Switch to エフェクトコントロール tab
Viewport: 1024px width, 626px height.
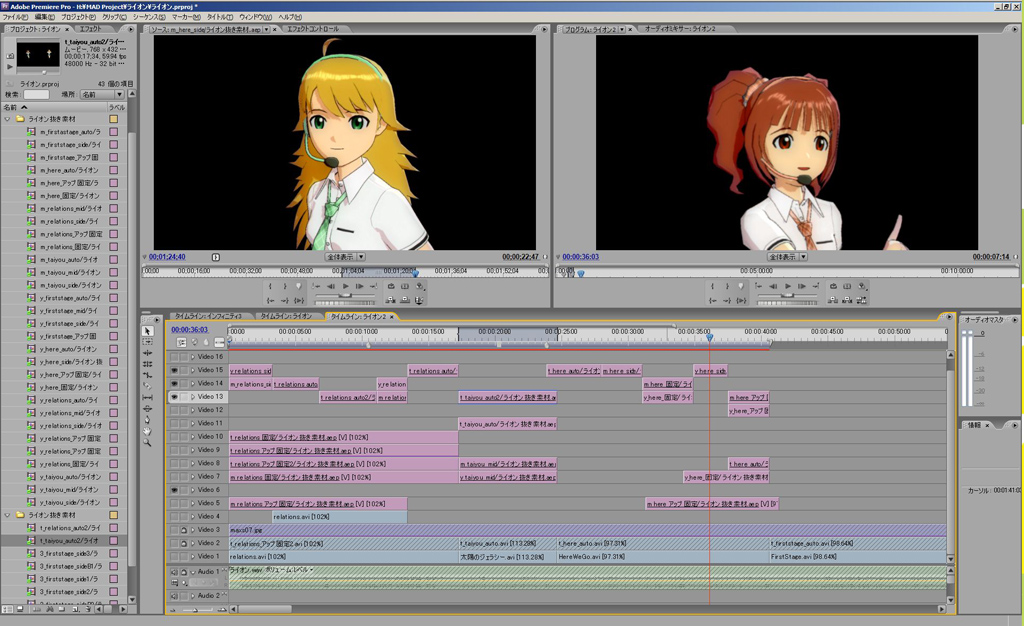(313, 29)
